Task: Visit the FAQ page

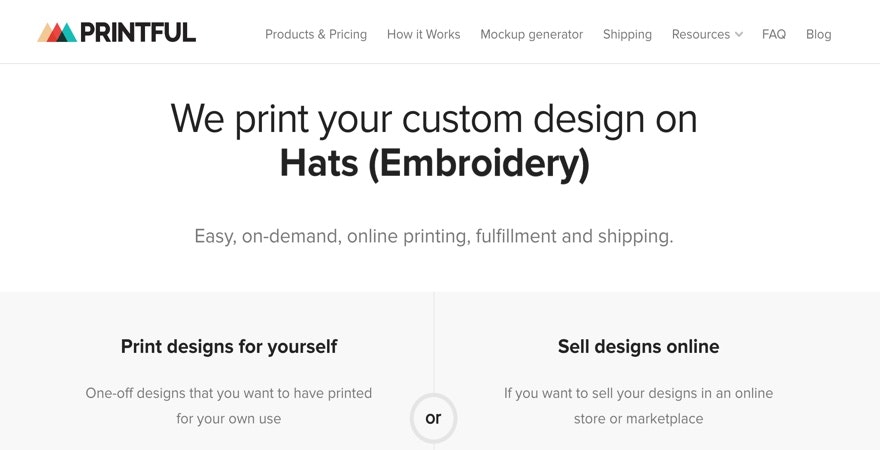Action: click(x=774, y=34)
